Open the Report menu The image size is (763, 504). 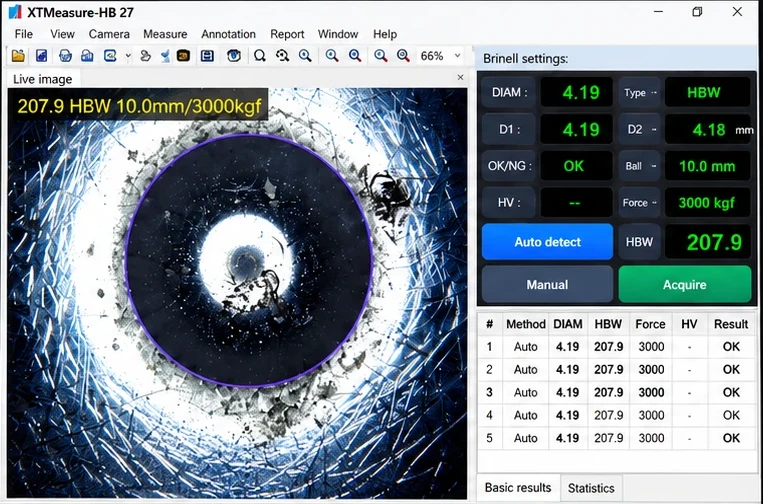[287, 34]
